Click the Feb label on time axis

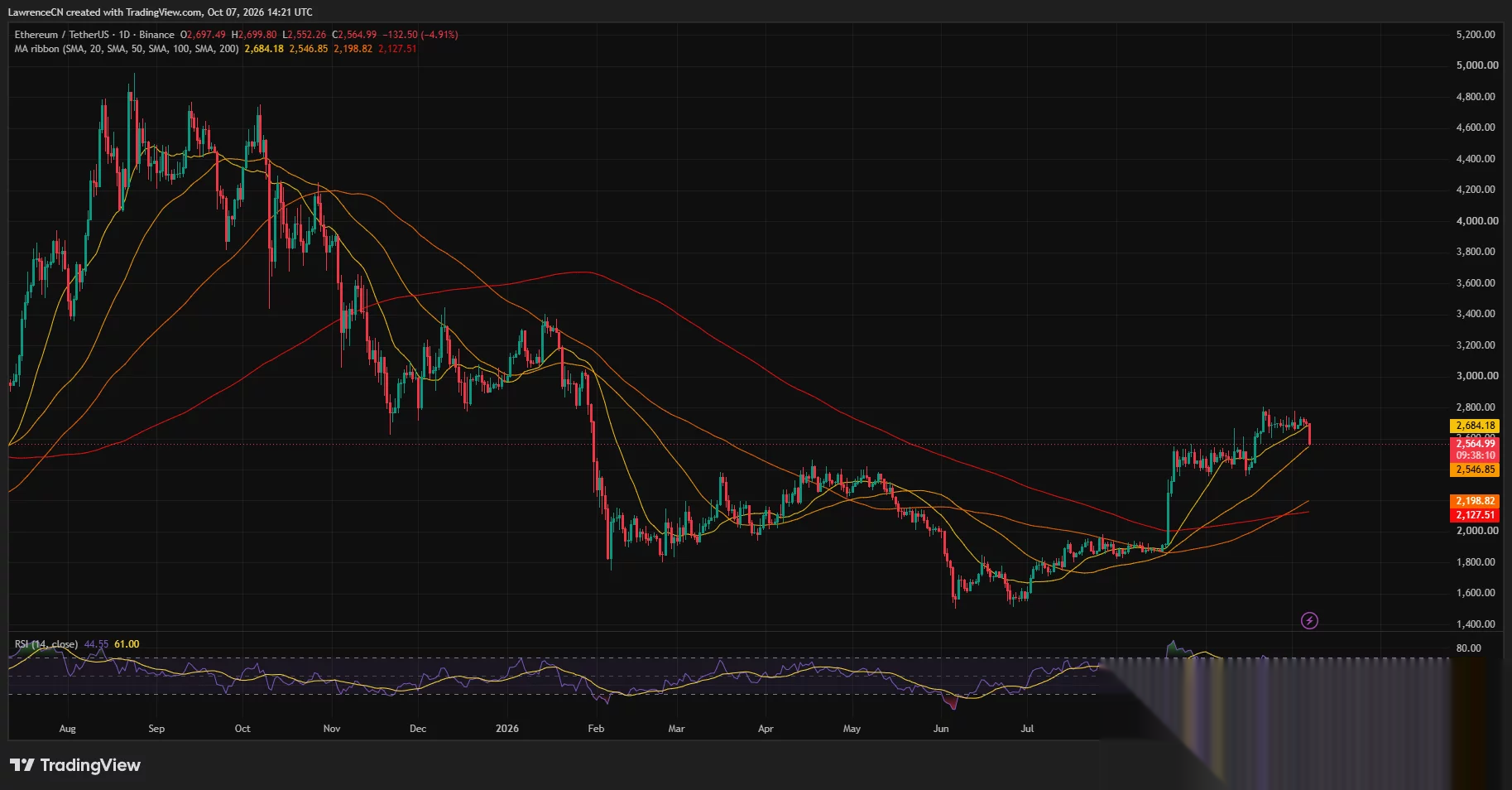(x=596, y=729)
